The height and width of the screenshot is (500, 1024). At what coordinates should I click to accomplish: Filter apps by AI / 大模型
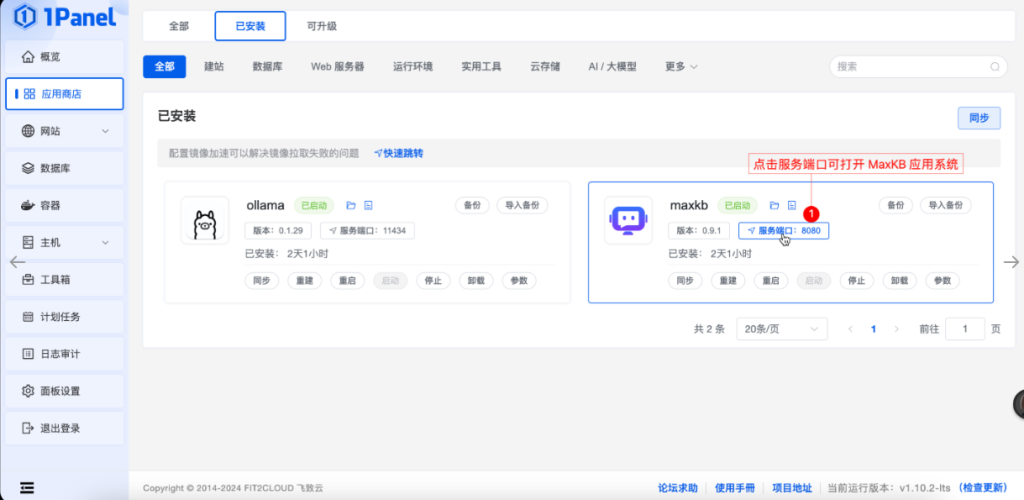(613, 67)
